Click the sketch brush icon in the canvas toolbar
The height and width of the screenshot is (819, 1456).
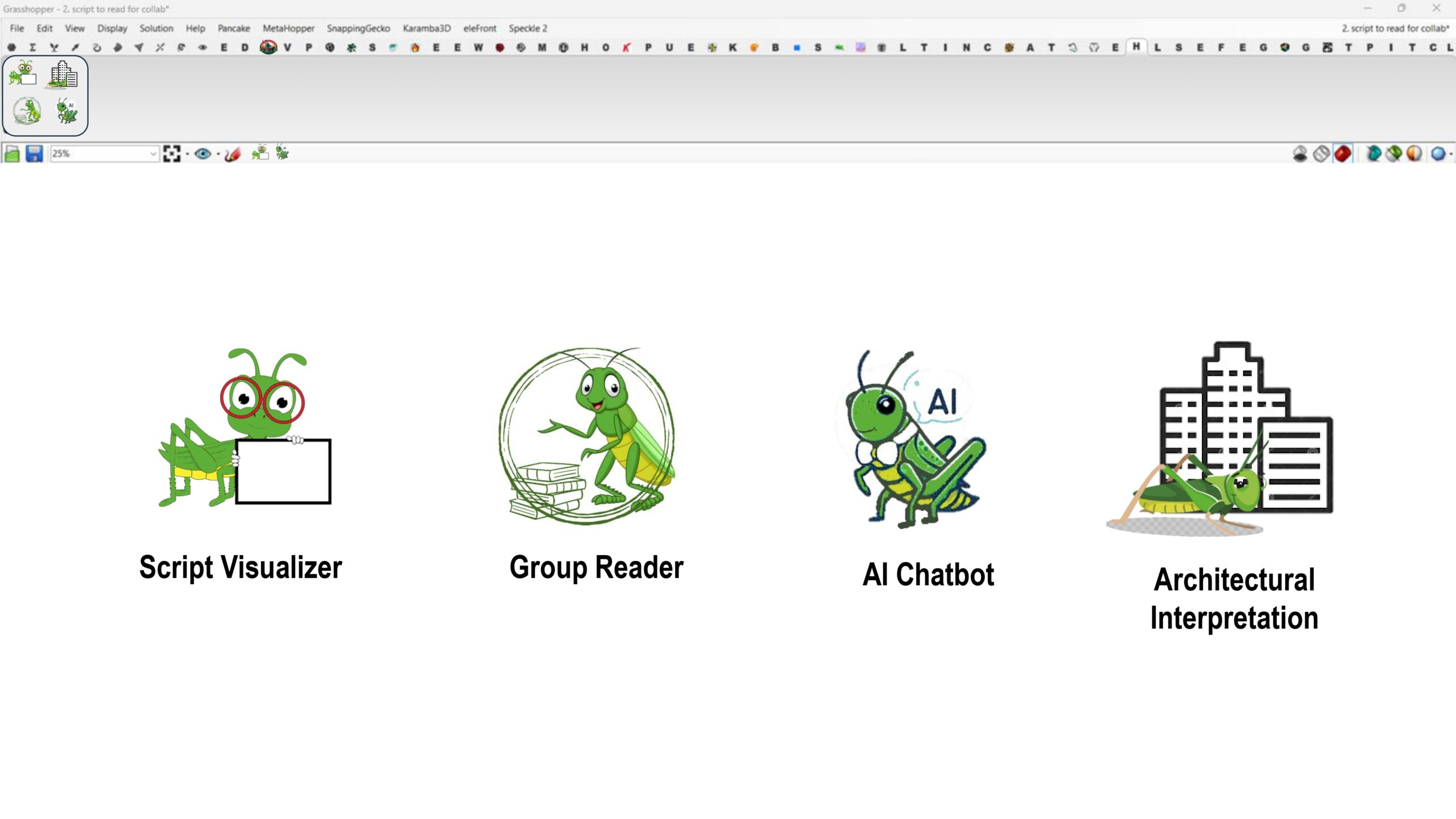[233, 154]
